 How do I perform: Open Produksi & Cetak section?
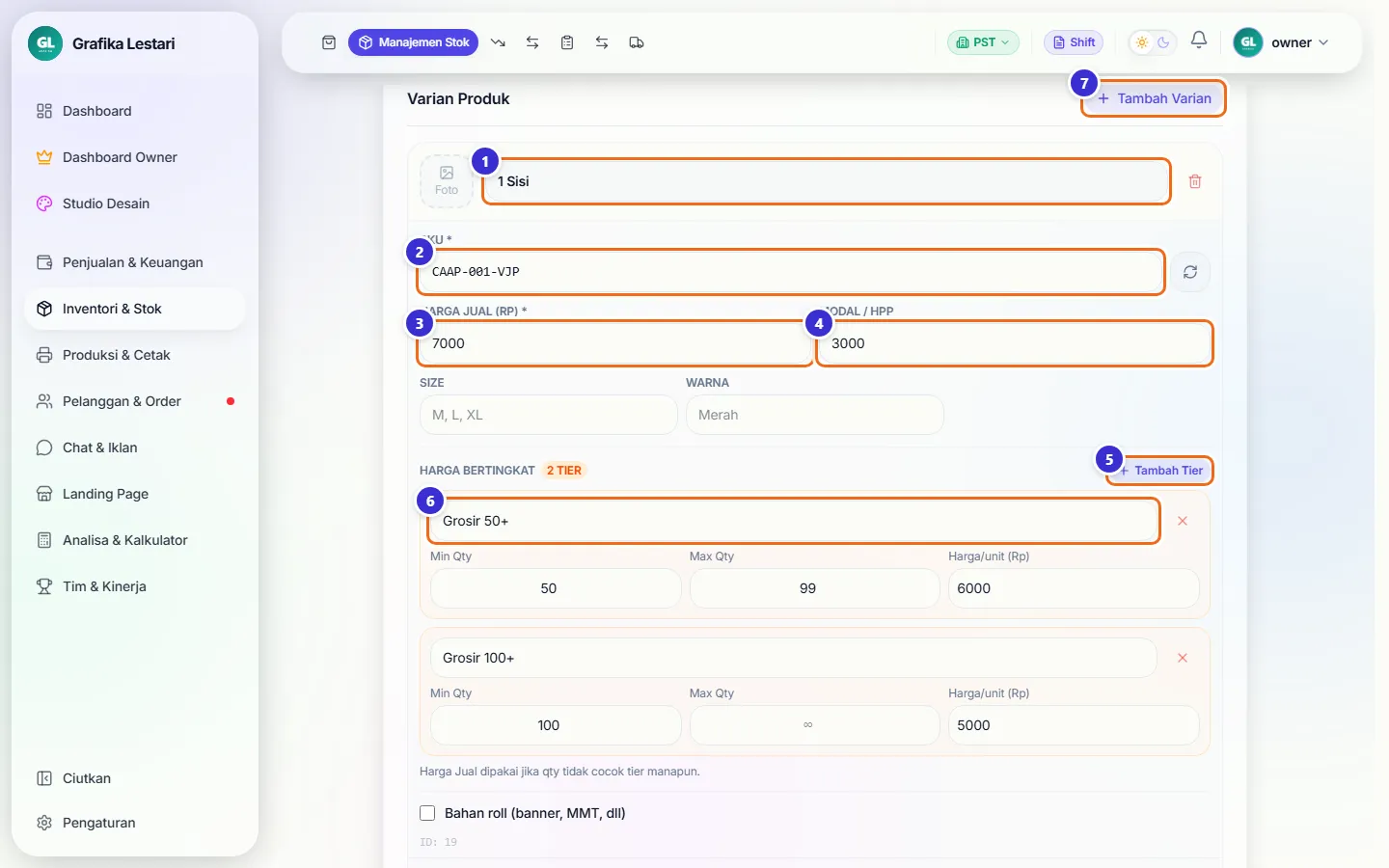coord(135,355)
